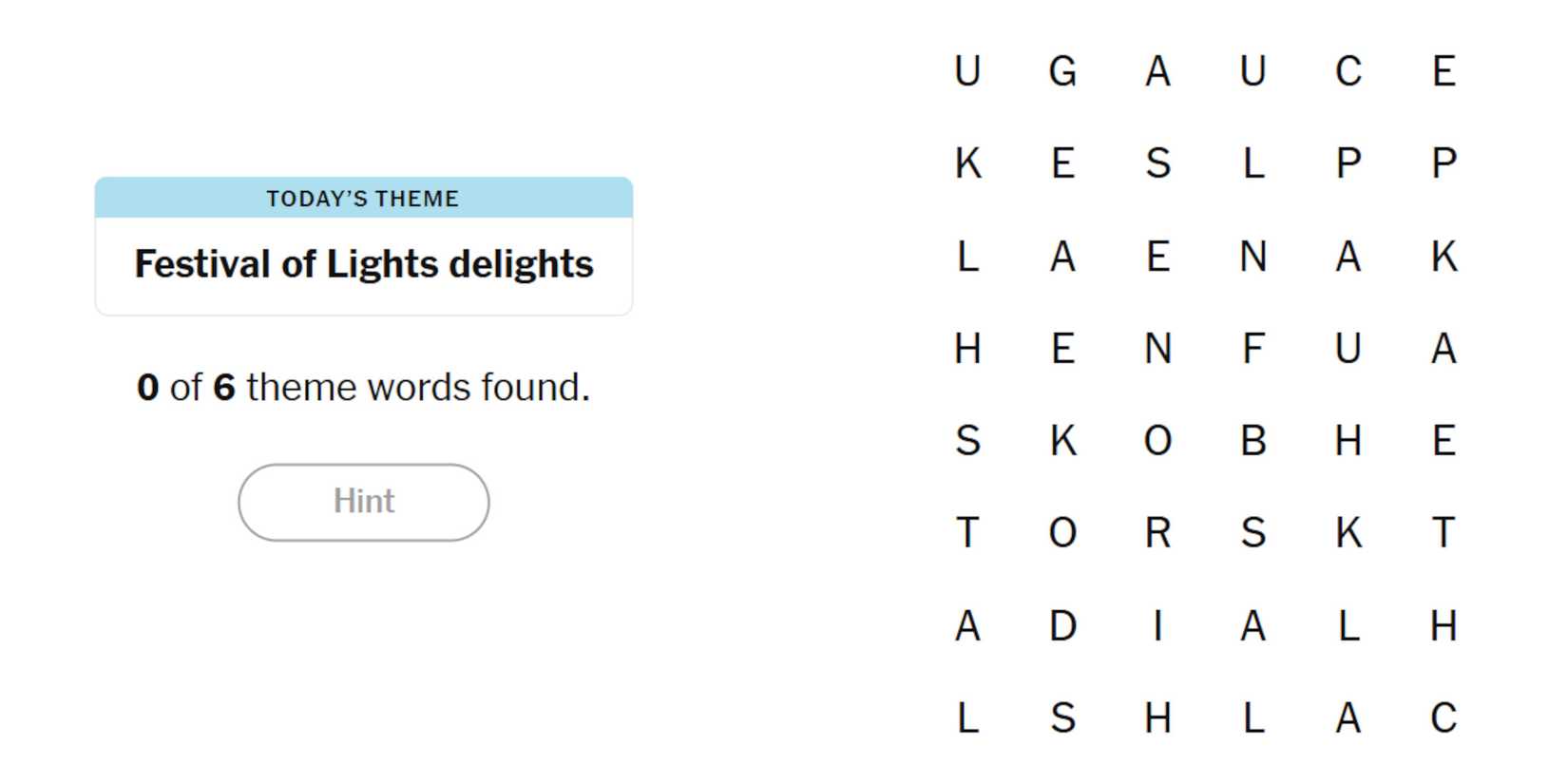Click the Hint button
Image resolution: width=1568 pixels, height=784 pixels.
363,502
